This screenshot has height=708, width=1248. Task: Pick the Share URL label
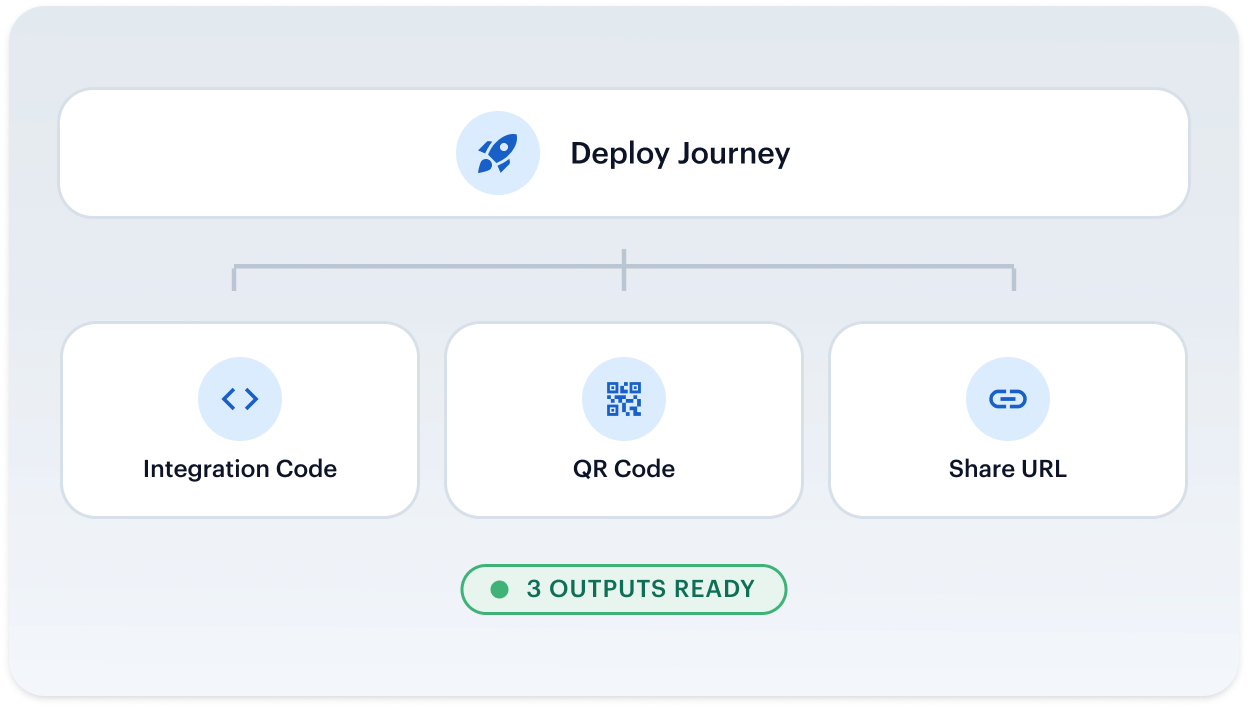click(1008, 469)
